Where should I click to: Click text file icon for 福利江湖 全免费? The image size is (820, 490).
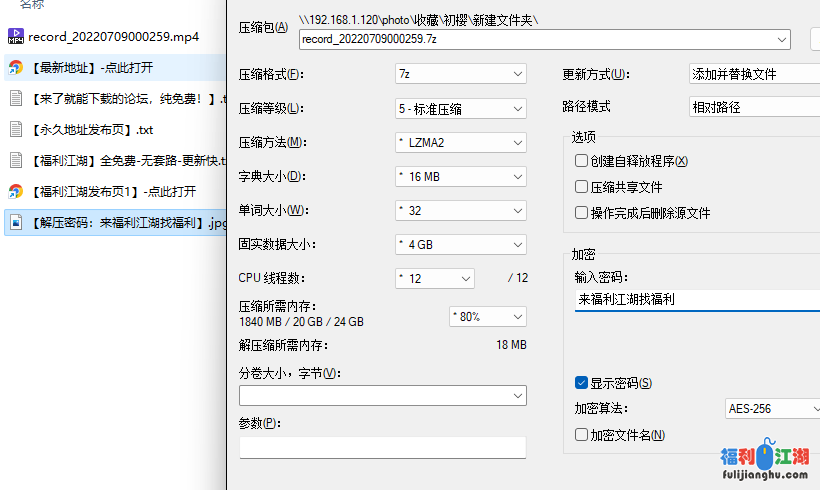pos(16,160)
